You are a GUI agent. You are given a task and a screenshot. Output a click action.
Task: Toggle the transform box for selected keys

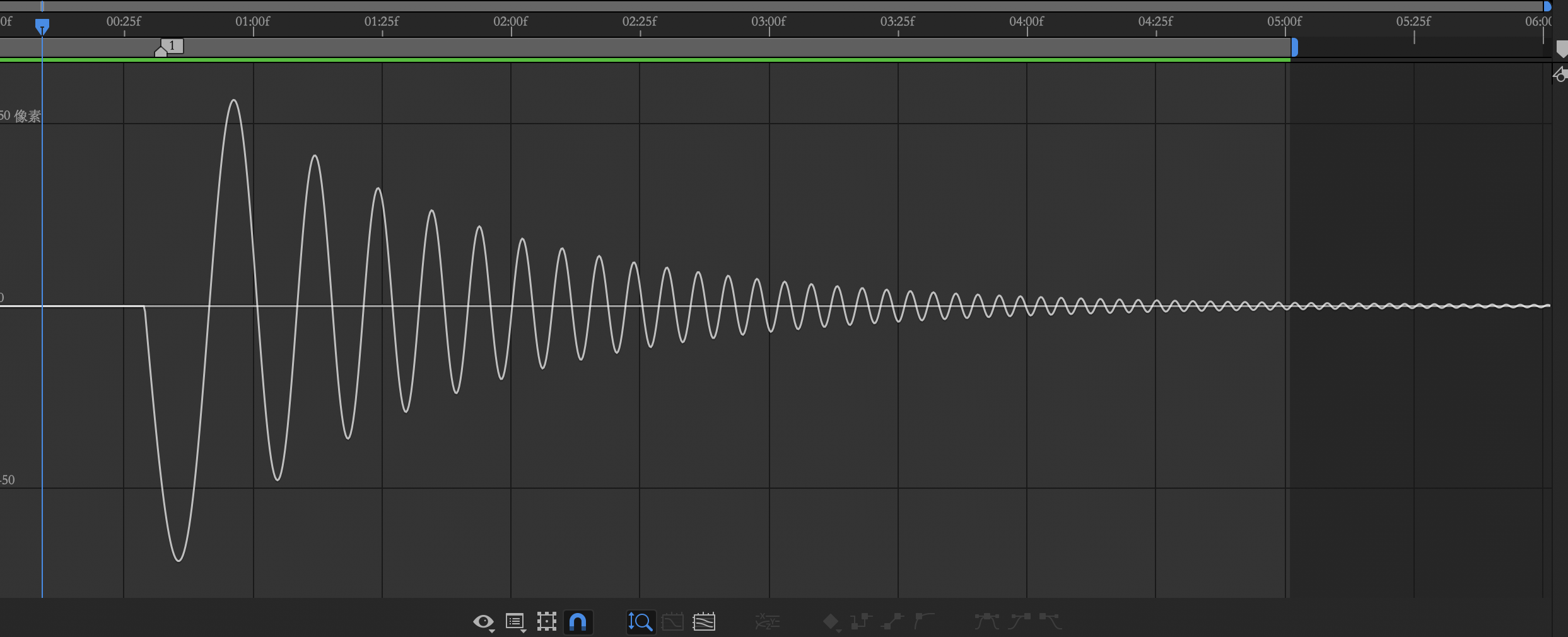tap(547, 622)
